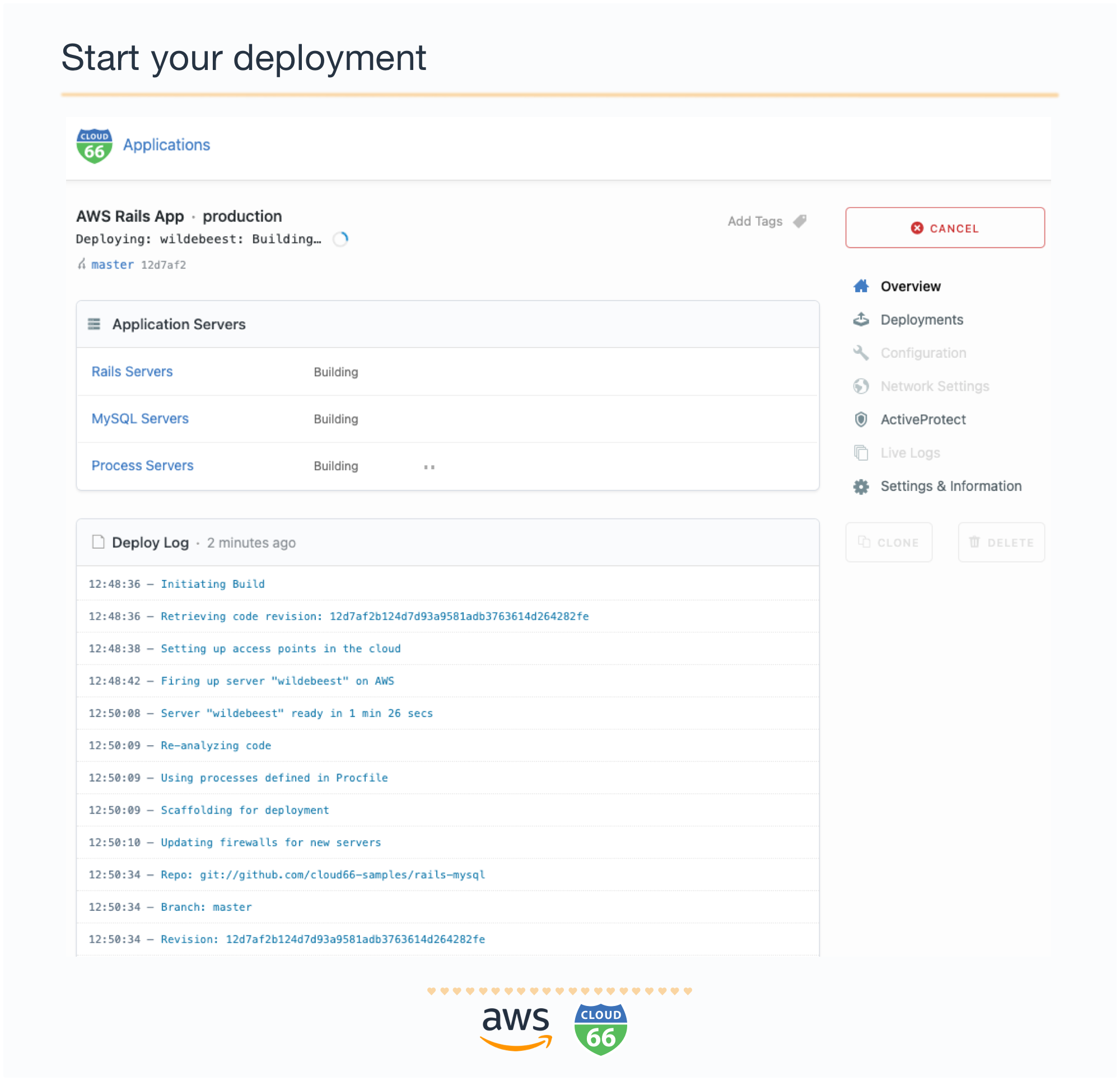Click the loading dots in Process Servers row
The image size is (1120, 1081).
pos(429,467)
